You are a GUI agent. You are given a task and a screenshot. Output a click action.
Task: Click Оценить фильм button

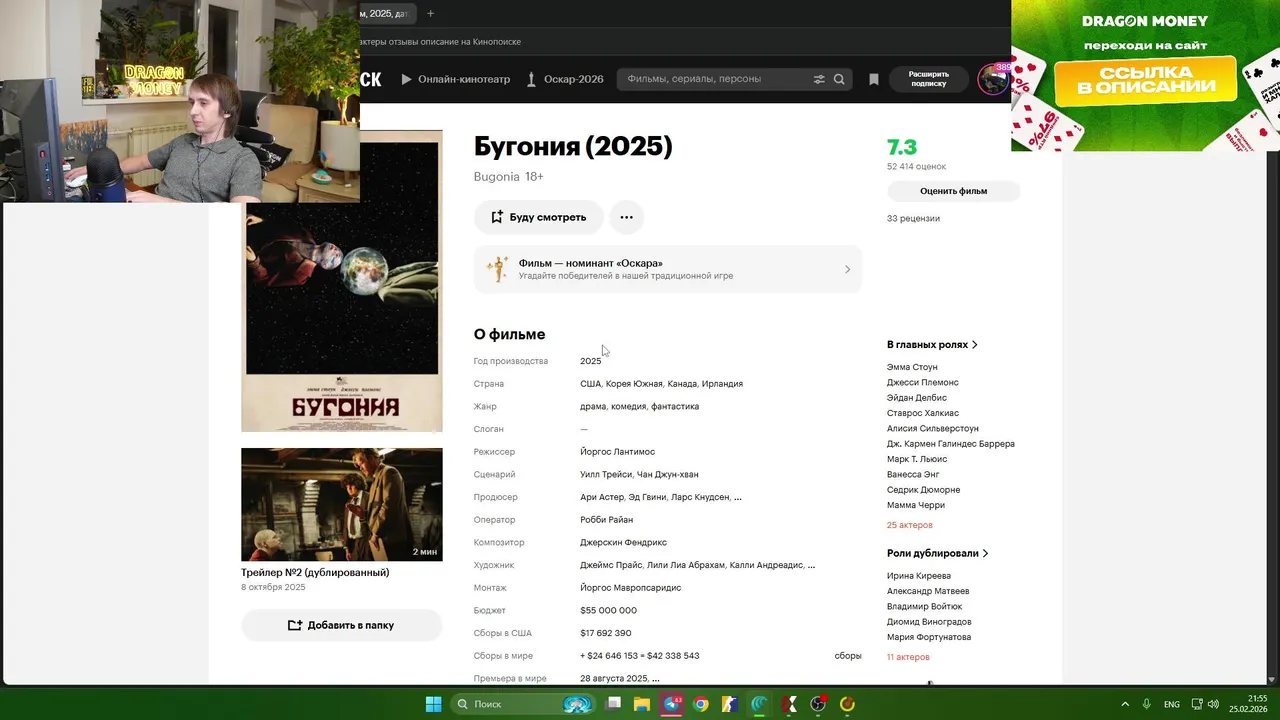[x=953, y=191]
